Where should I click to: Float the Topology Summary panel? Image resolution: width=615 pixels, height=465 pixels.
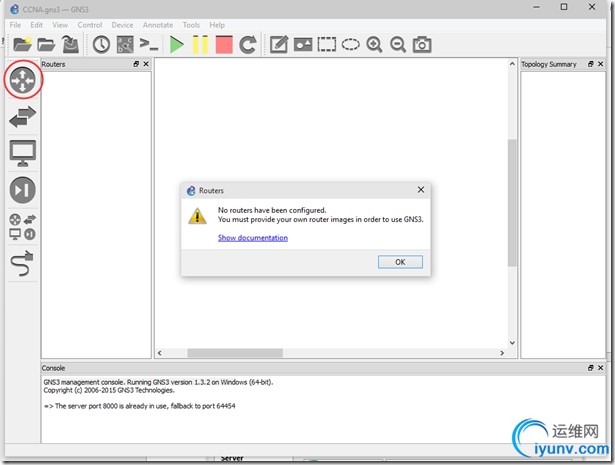[x=591, y=64]
